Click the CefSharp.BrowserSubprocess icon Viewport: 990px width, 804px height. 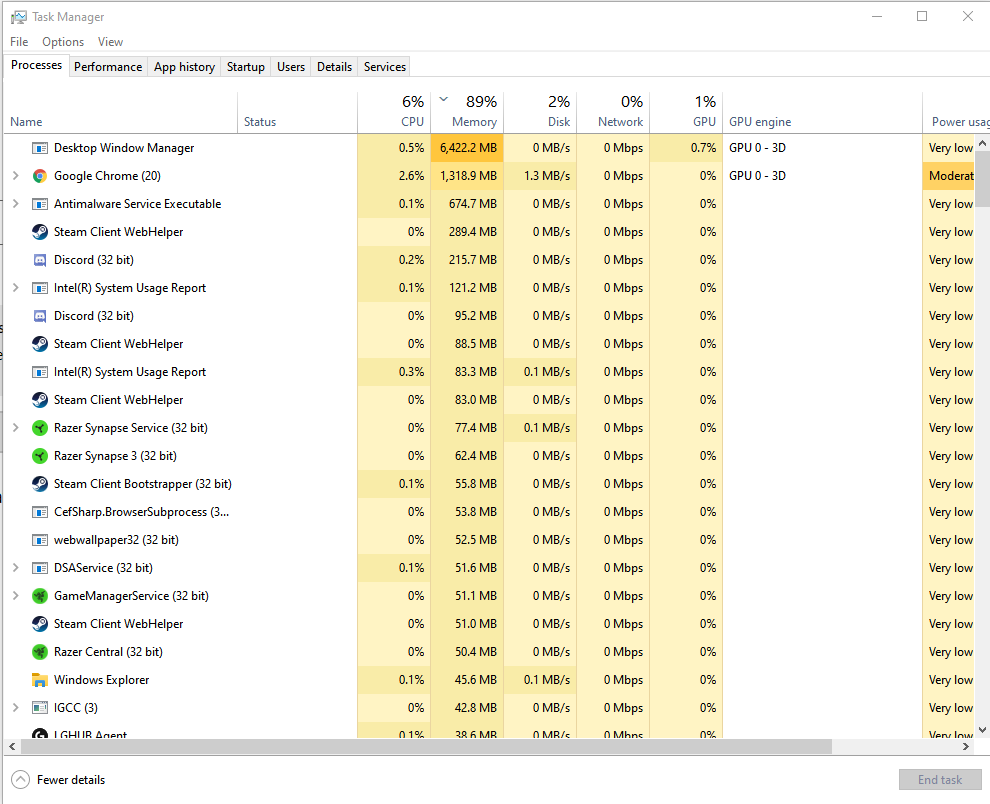coord(40,512)
